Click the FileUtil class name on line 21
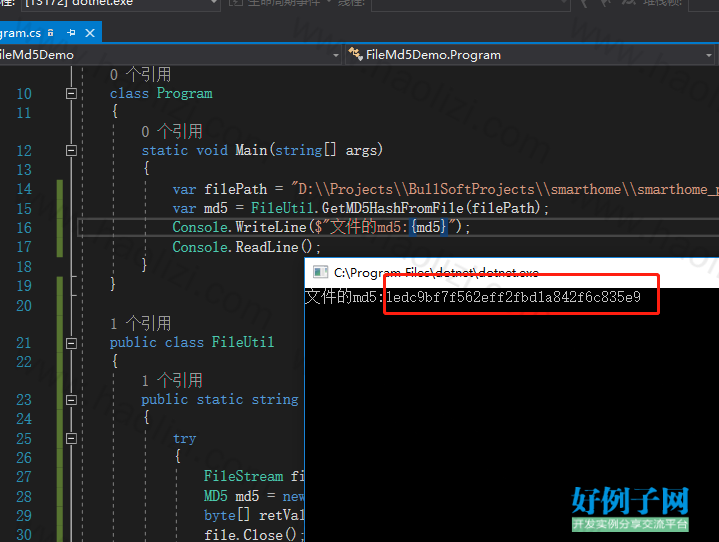Viewport: 719px width, 542px height. (x=243, y=342)
